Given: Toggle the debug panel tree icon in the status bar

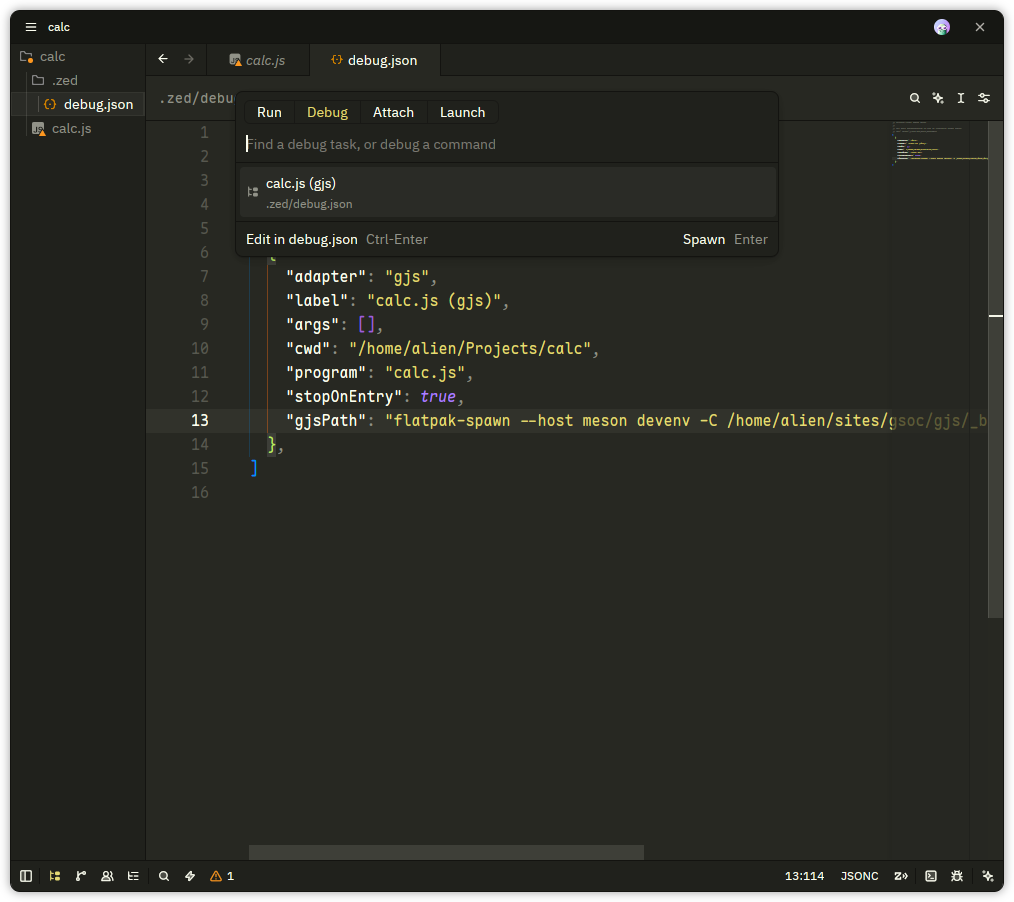Looking at the screenshot, I should (55, 876).
